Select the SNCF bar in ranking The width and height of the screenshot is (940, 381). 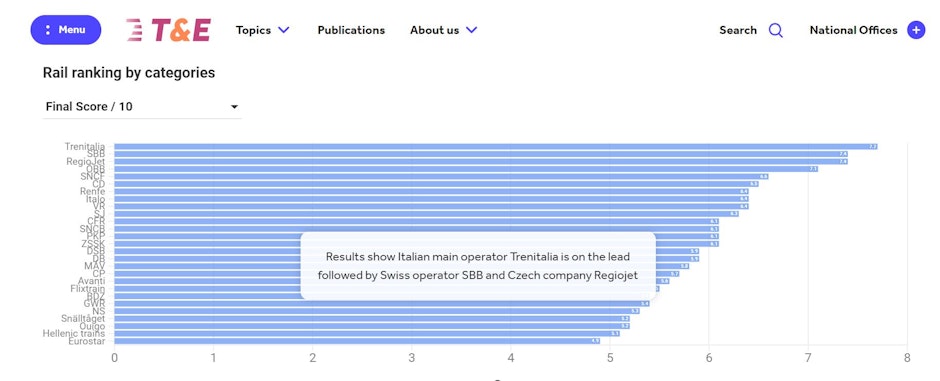click(x=441, y=177)
